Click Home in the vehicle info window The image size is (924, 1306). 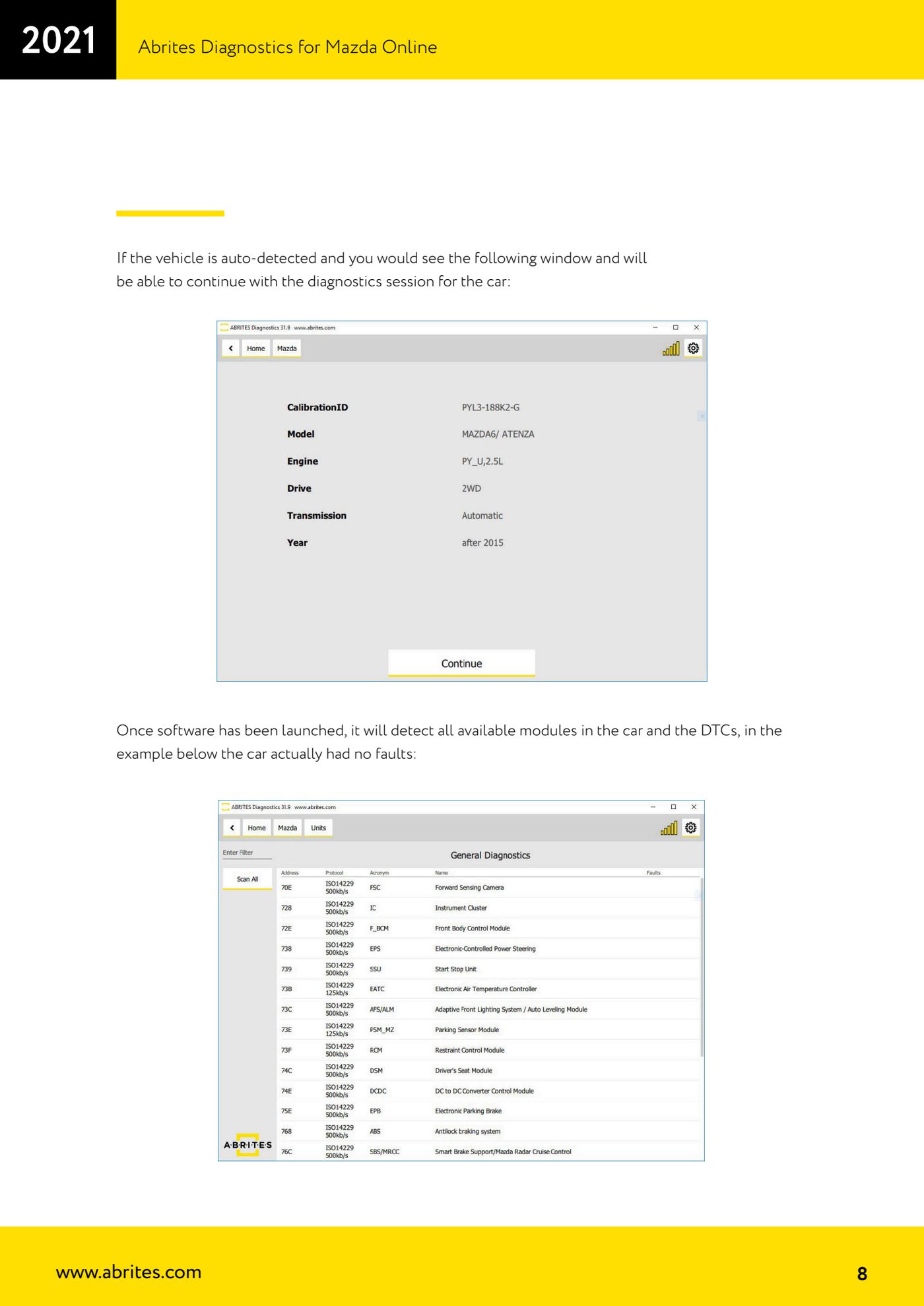click(255, 348)
